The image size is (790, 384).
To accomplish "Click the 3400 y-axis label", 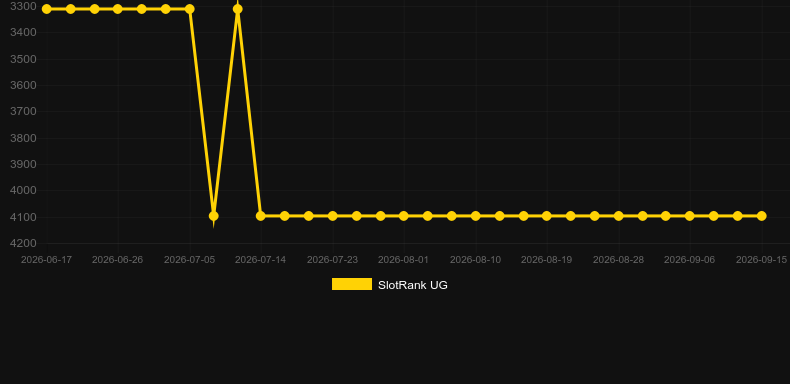I will coord(23,33).
